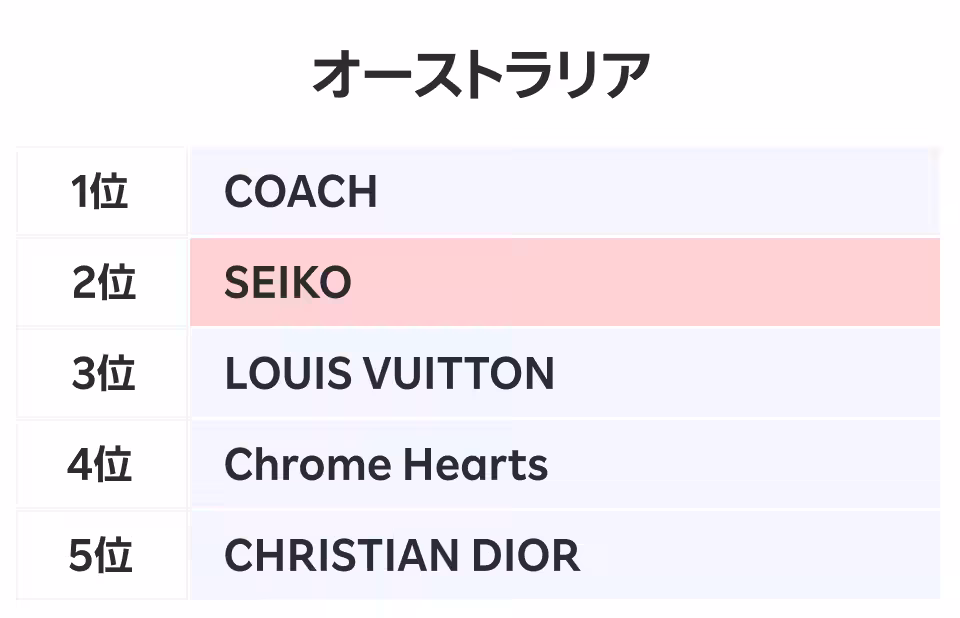Click the SEIKO text label
Screen dimensions: 960x618
(287, 284)
